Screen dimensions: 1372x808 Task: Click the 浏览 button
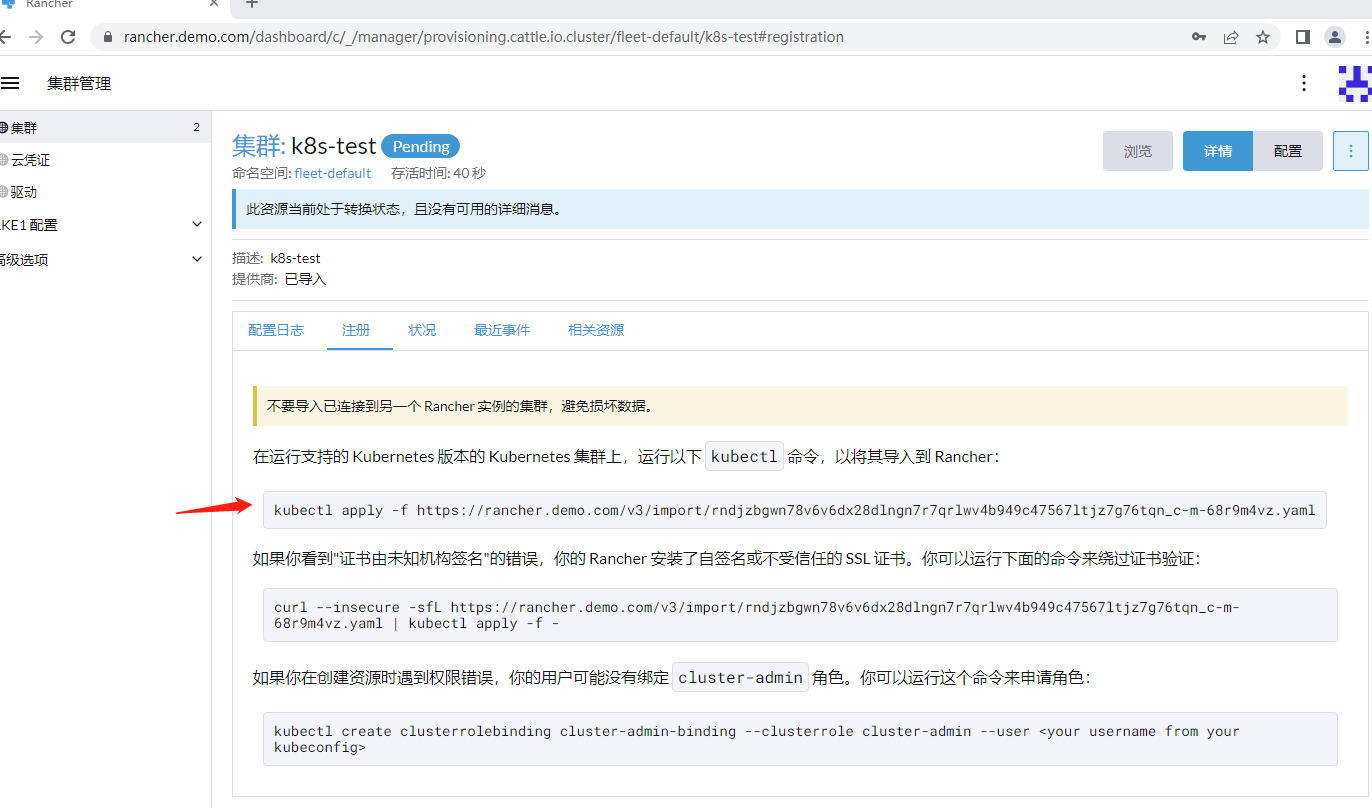tap(1138, 151)
